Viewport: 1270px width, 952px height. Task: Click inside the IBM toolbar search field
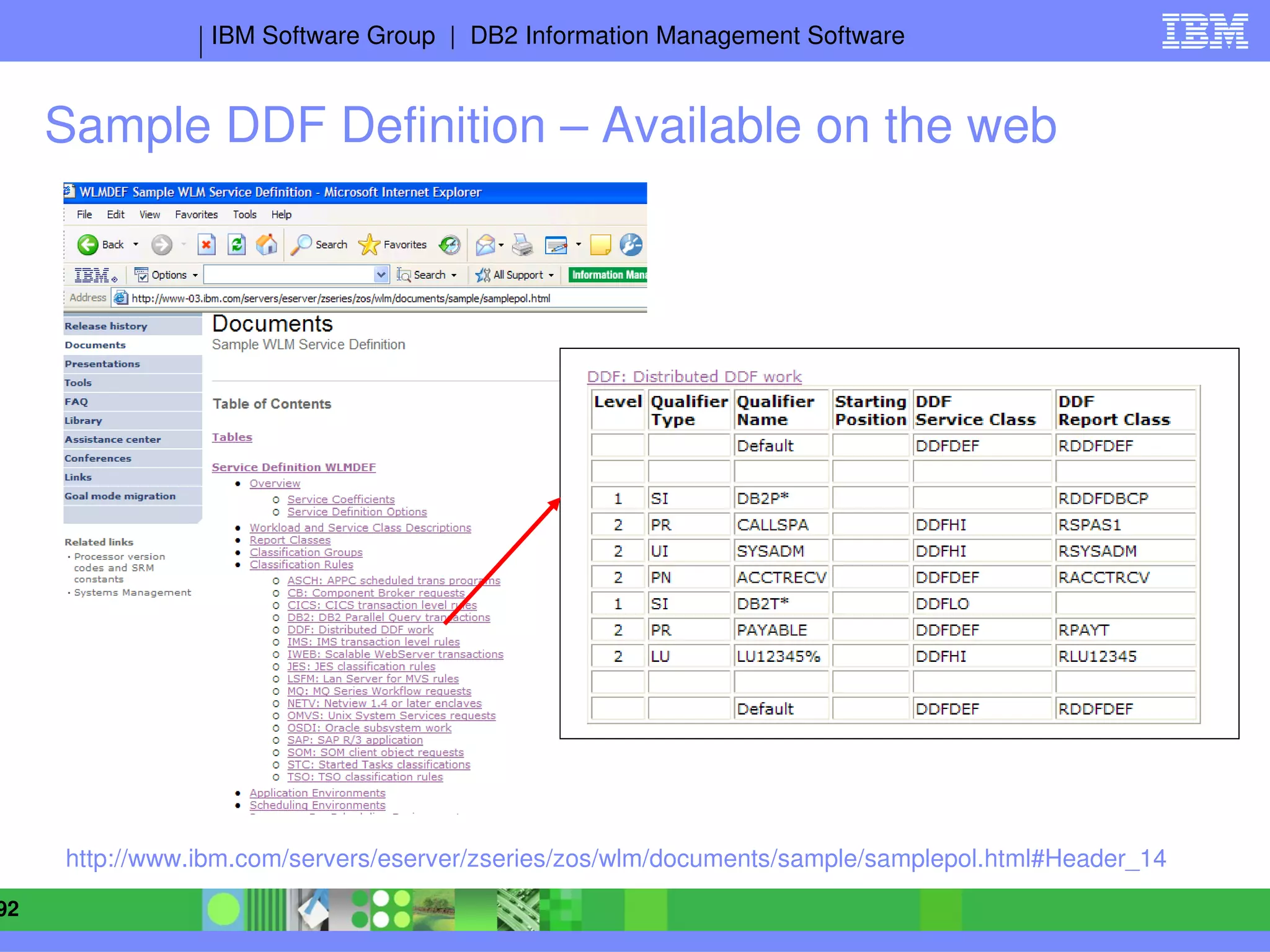point(289,275)
